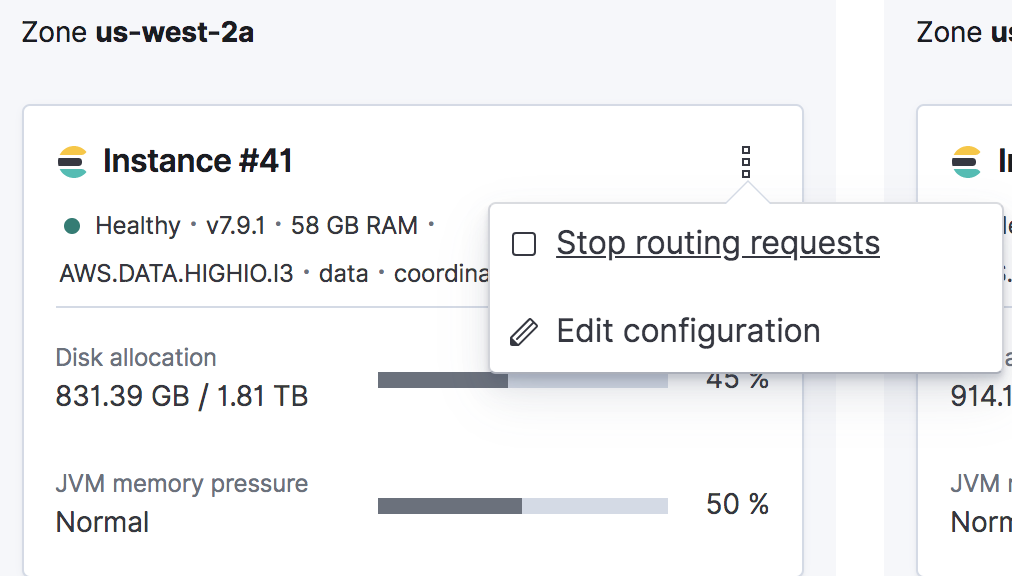The width and height of the screenshot is (1012, 576).
Task: Click the green Healthy status dot
Action: [x=71, y=226]
